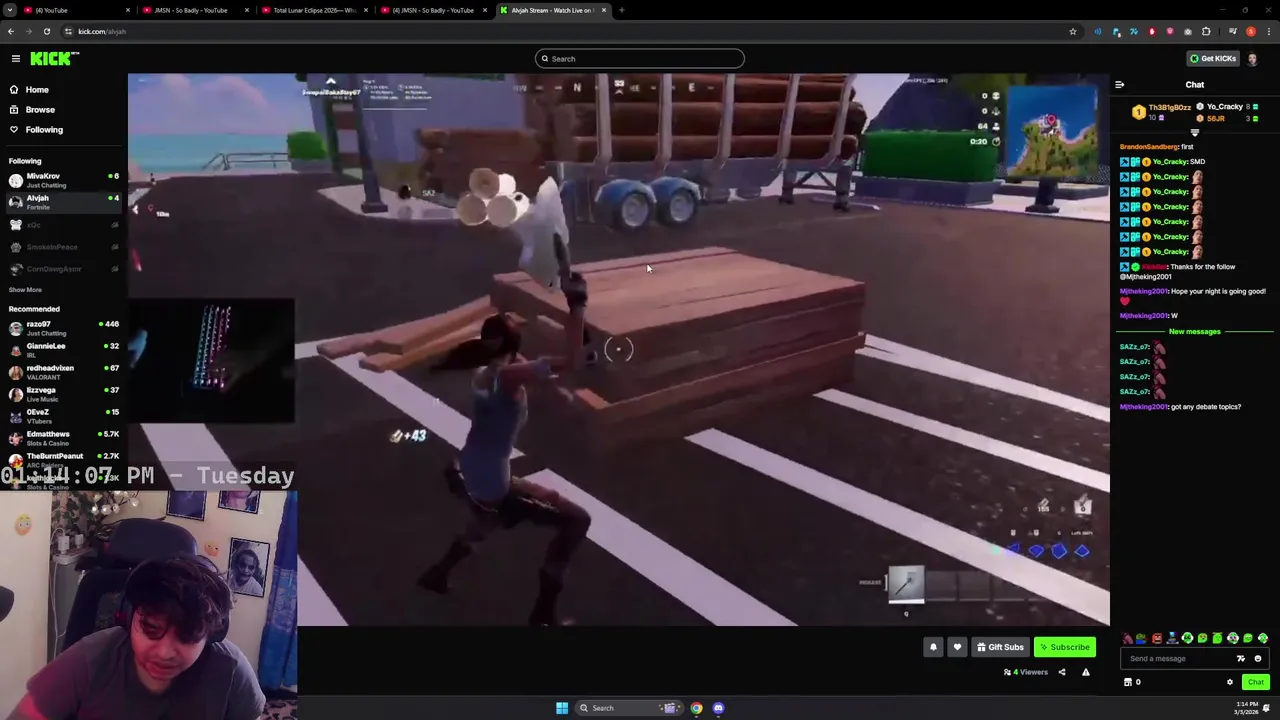Open the Windows Start menu
Screen dimensions: 1280x720
pos(562,708)
